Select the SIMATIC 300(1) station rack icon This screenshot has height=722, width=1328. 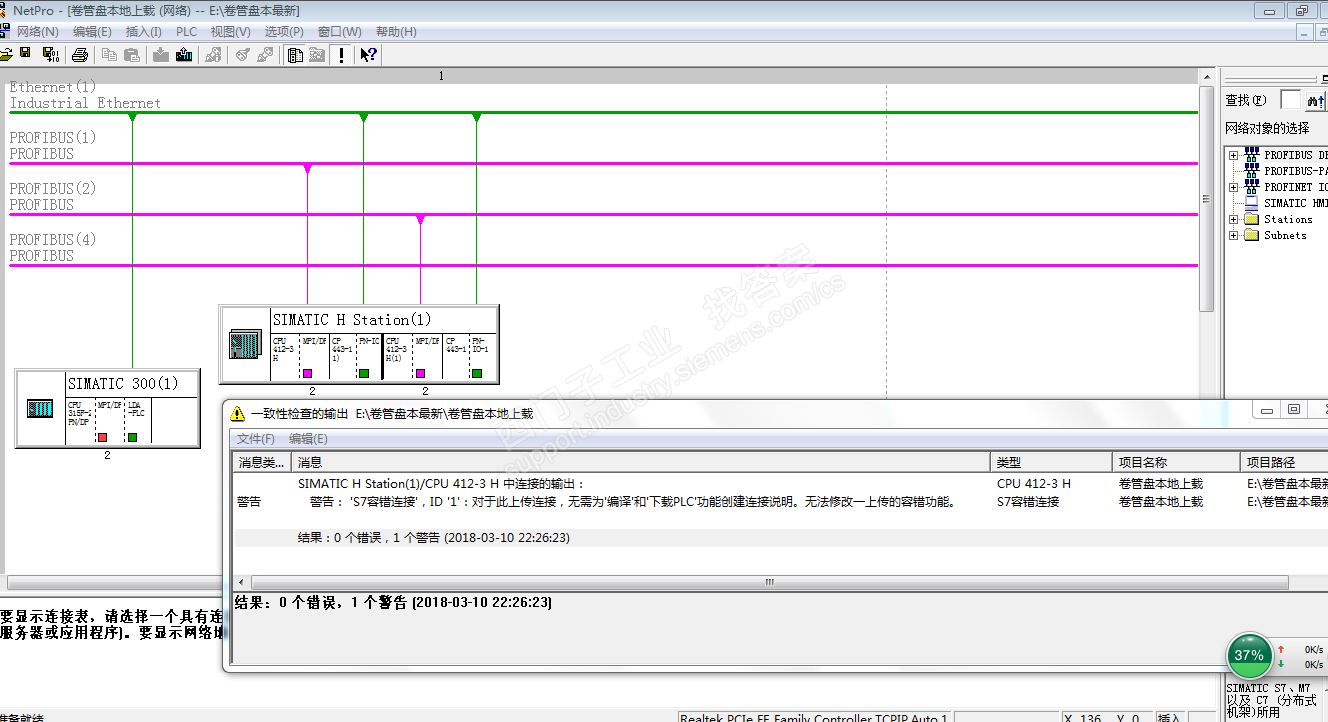[41, 408]
